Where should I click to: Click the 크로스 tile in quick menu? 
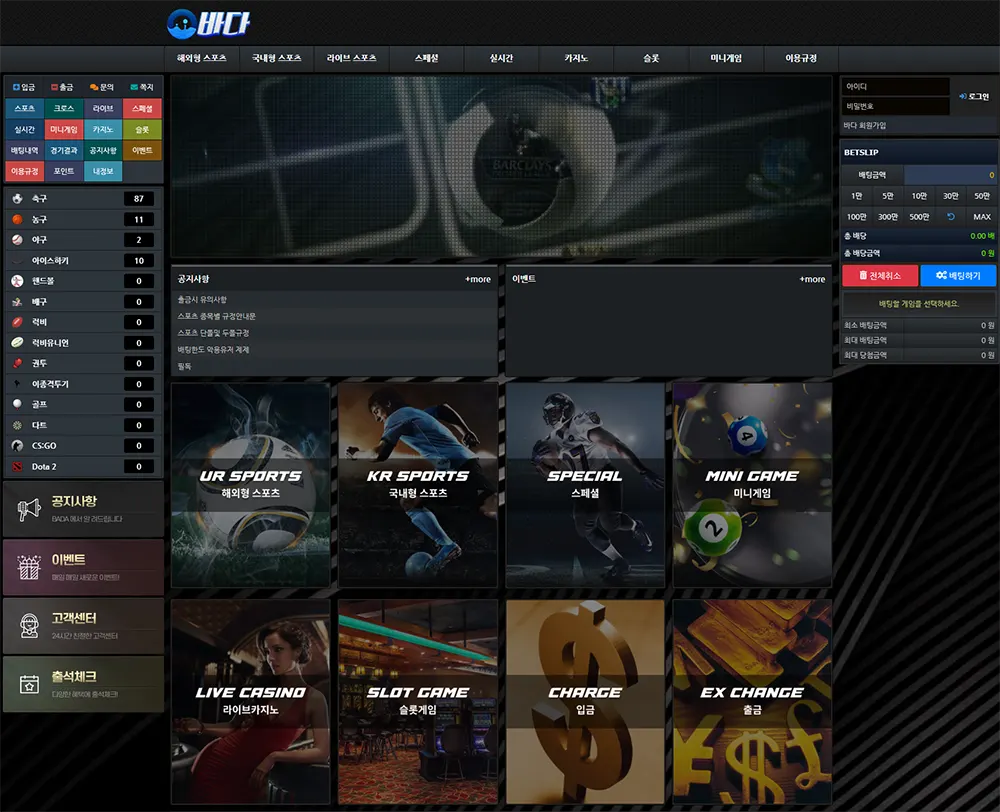(x=64, y=108)
